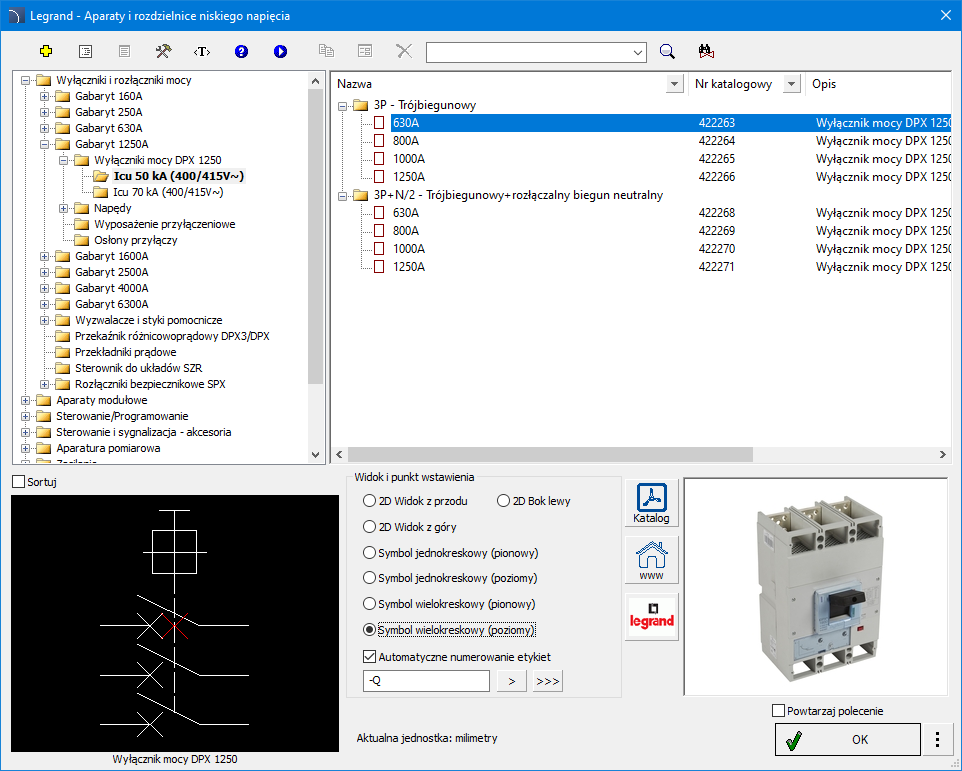Select the 630A 422268 row
The width and height of the screenshot is (962, 771).
coord(671,213)
